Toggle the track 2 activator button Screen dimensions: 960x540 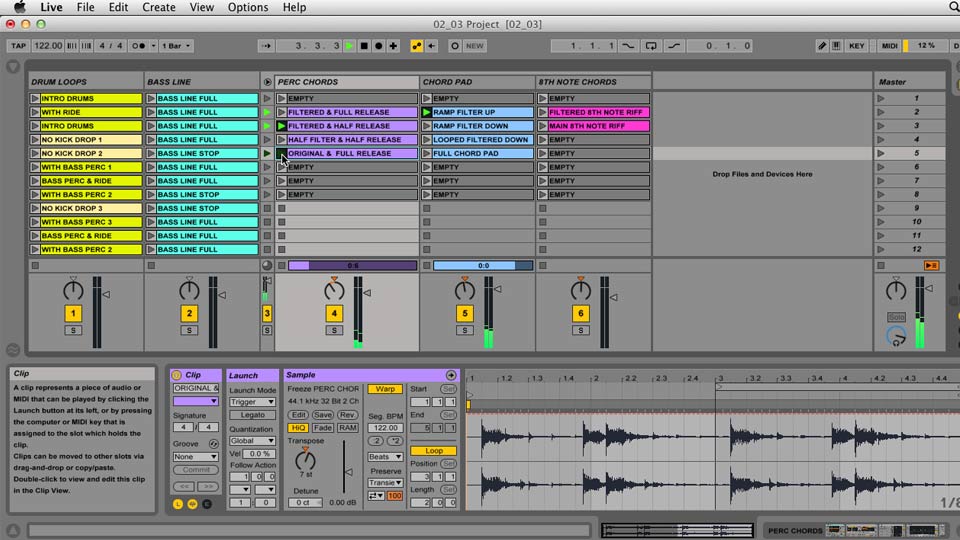189,313
